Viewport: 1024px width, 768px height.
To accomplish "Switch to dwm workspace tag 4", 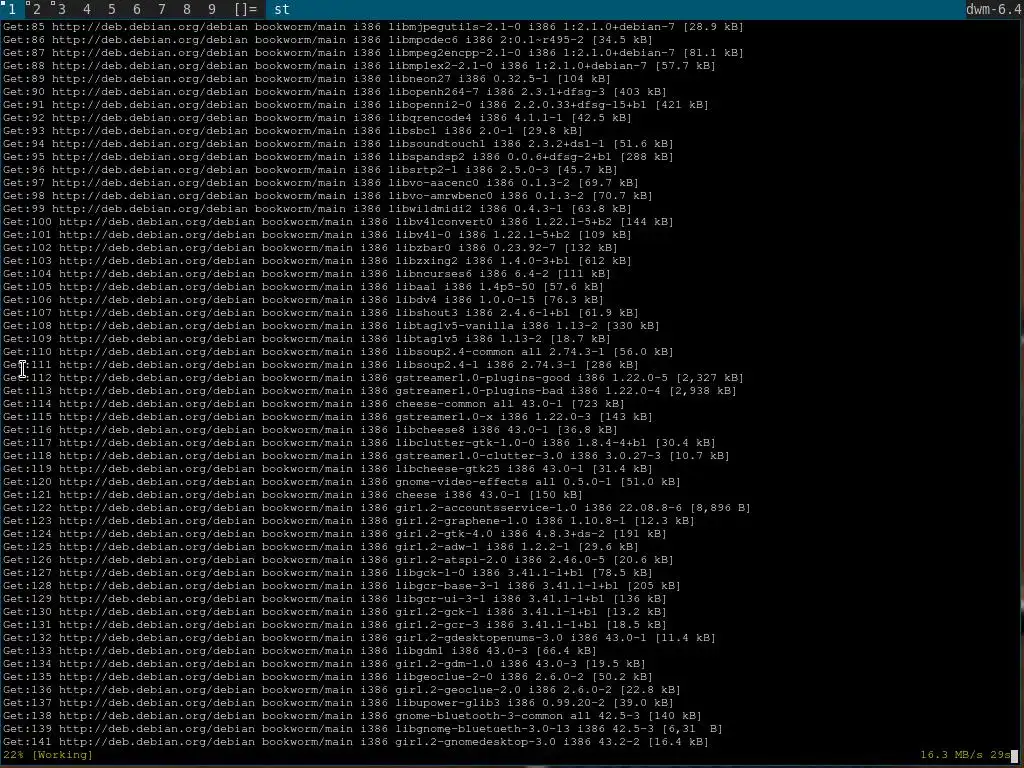I will point(86,9).
